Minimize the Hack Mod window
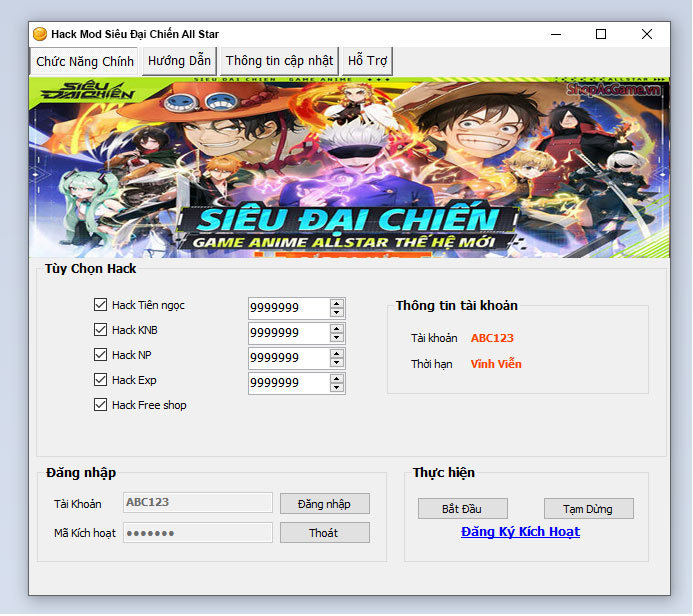This screenshot has width=693, height=616. pyautogui.click(x=556, y=34)
